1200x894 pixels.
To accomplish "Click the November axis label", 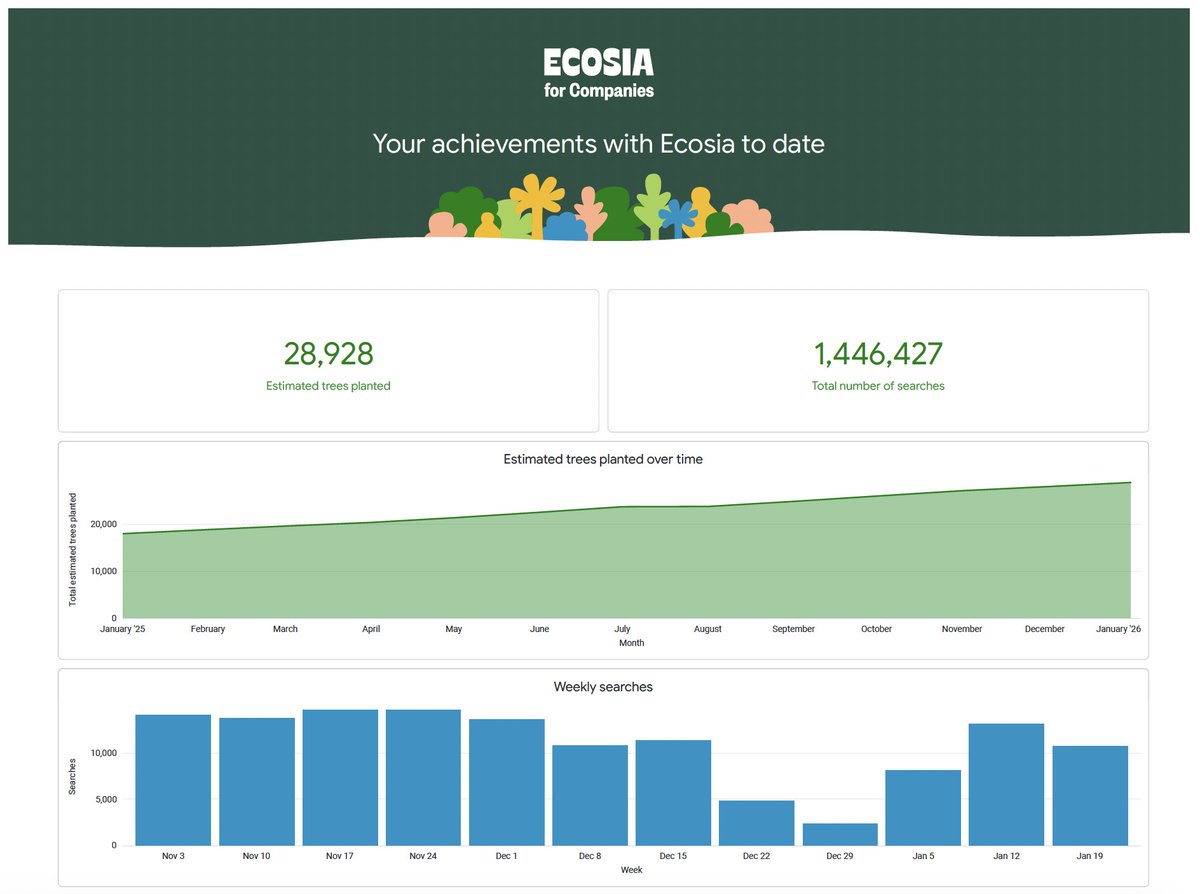I will pos(962,629).
